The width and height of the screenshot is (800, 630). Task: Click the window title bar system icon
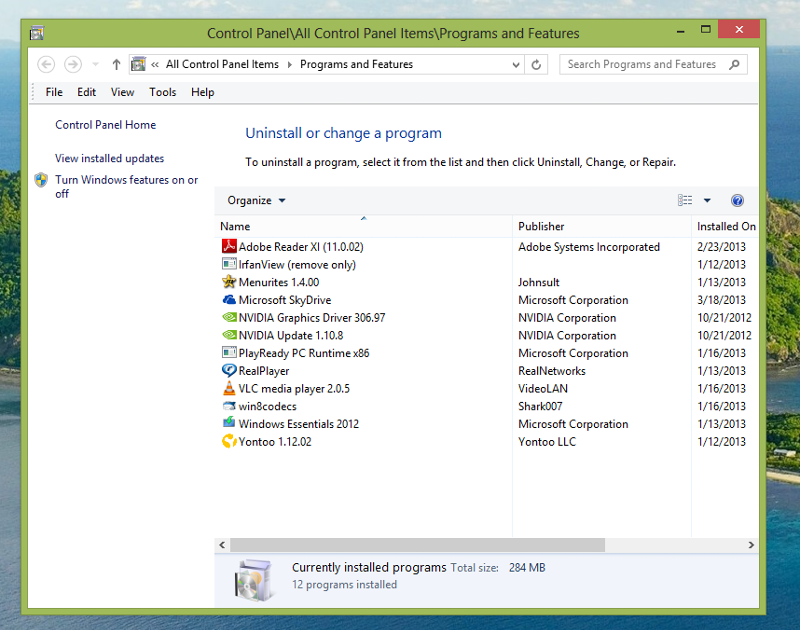(x=37, y=33)
